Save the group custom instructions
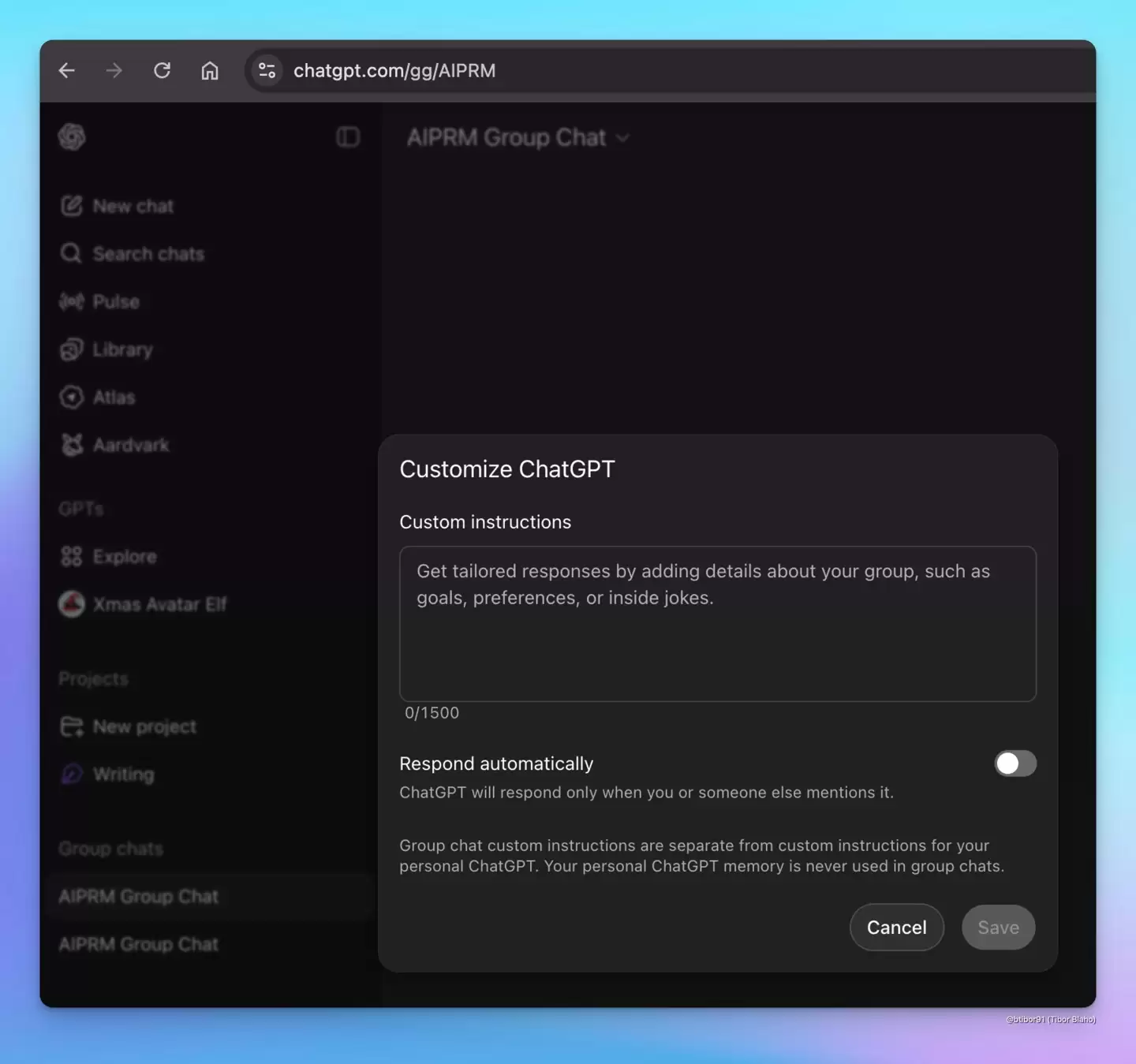The height and width of the screenshot is (1064, 1136). coord(997,928)
